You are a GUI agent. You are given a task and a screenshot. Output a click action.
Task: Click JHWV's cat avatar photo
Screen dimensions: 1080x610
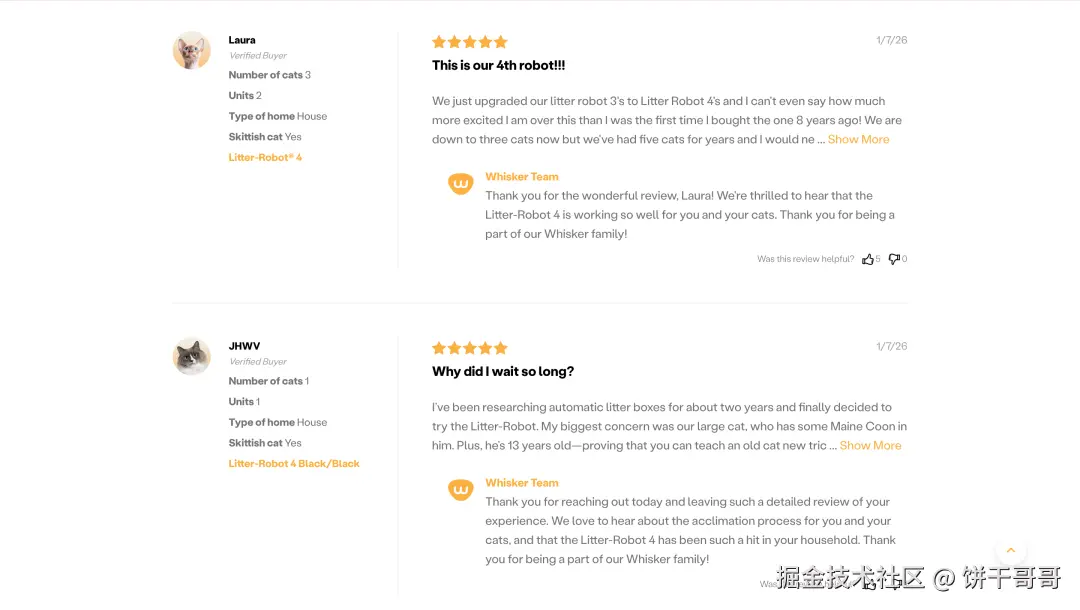pyautogui.click(x=191, y=357)
